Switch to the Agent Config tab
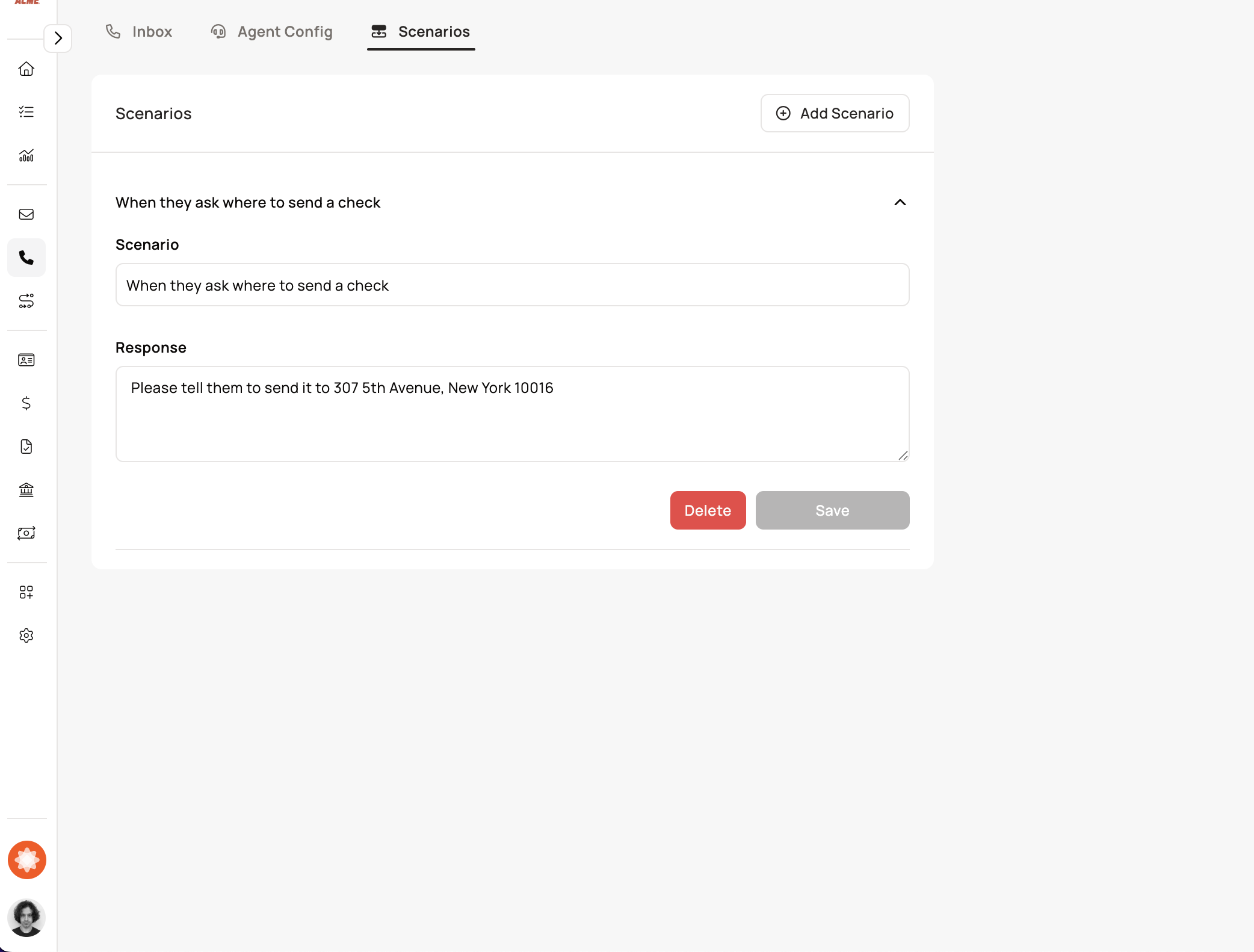Screen dimensions: 1254x952 point(272,32)
